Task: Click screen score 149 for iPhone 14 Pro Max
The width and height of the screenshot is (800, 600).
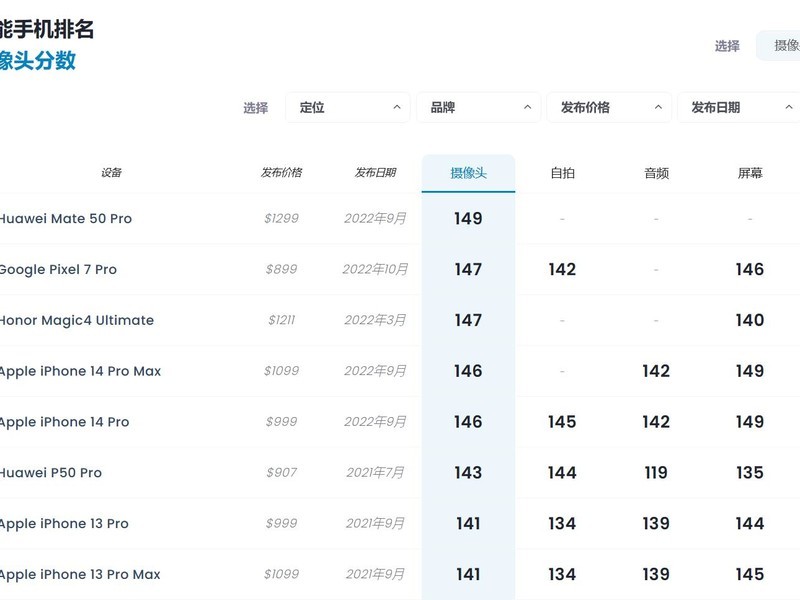Action: coord(749,371)
